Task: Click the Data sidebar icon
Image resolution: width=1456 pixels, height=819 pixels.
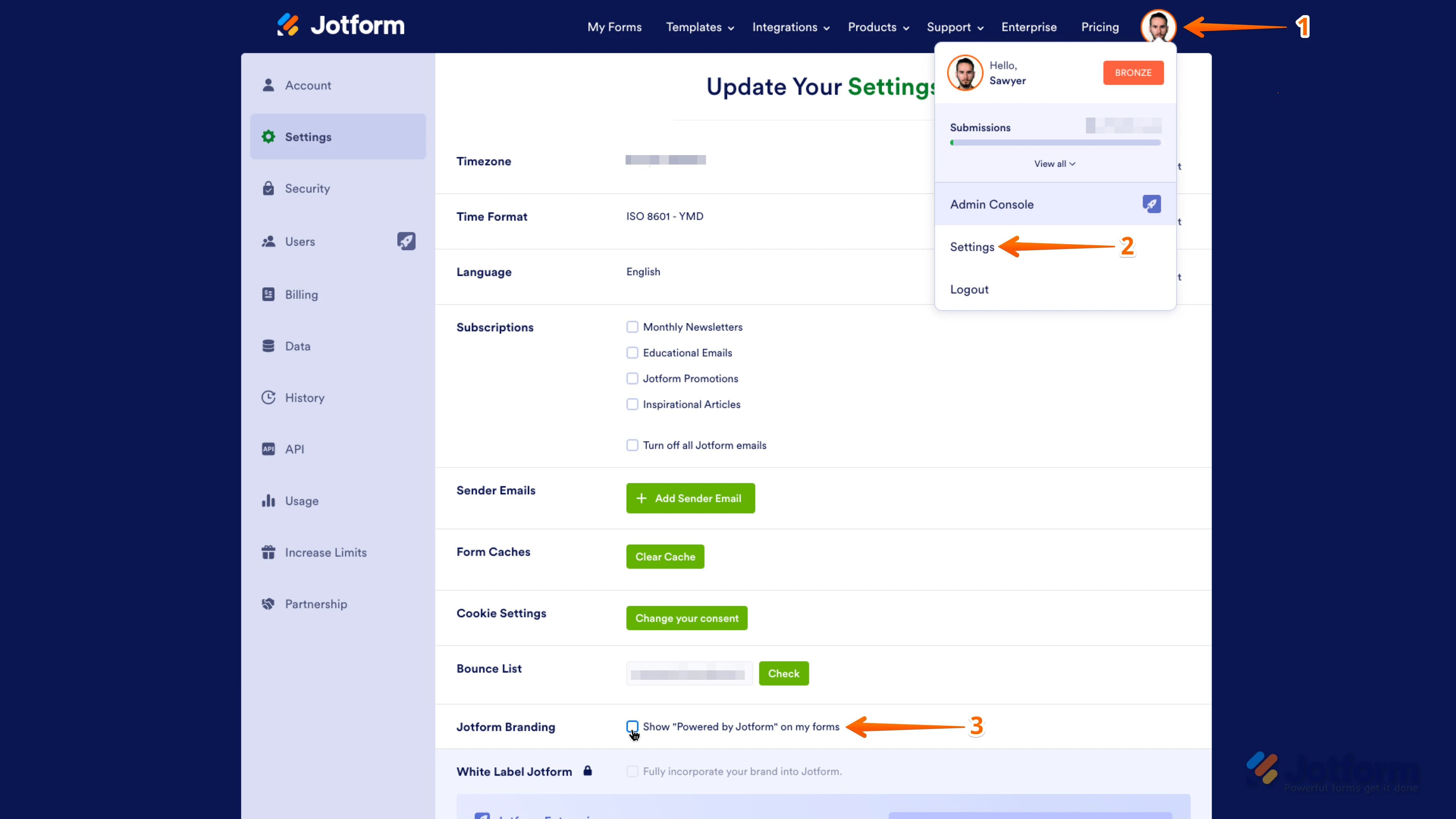Action: [268, 345]
